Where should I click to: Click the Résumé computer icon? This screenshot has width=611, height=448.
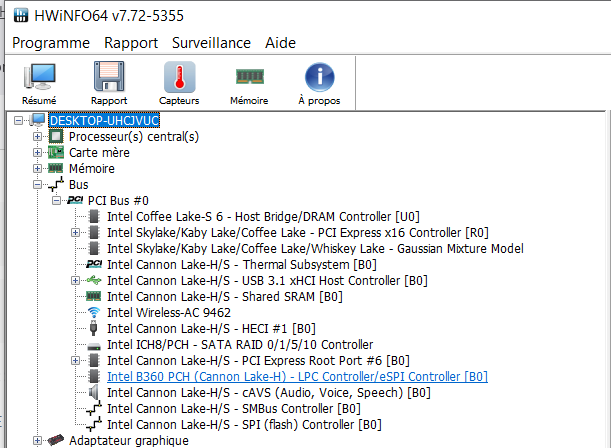(x=39, y=76)
